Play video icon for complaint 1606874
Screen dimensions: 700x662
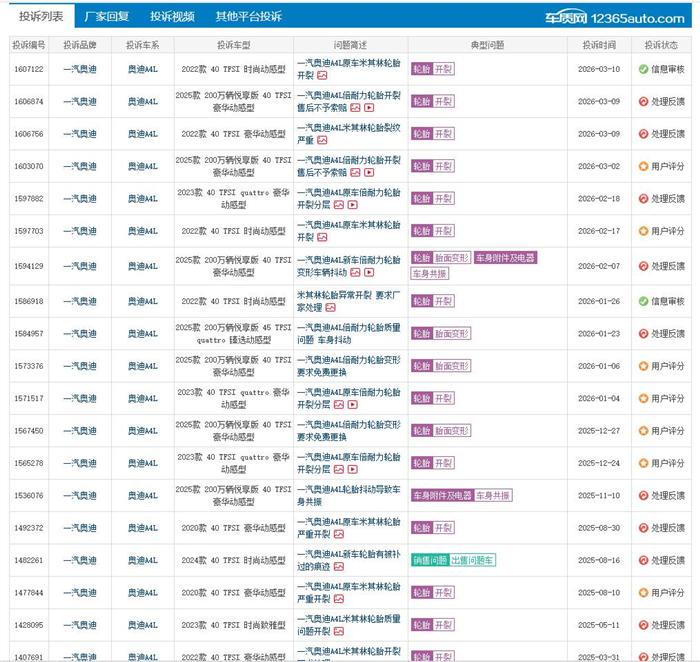pos(369,107)
